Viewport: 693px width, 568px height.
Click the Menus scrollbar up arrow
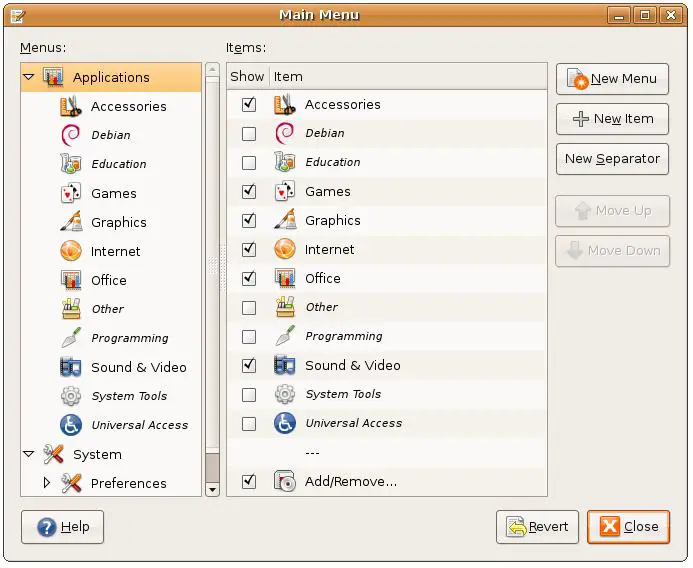(x=213, y=69)
